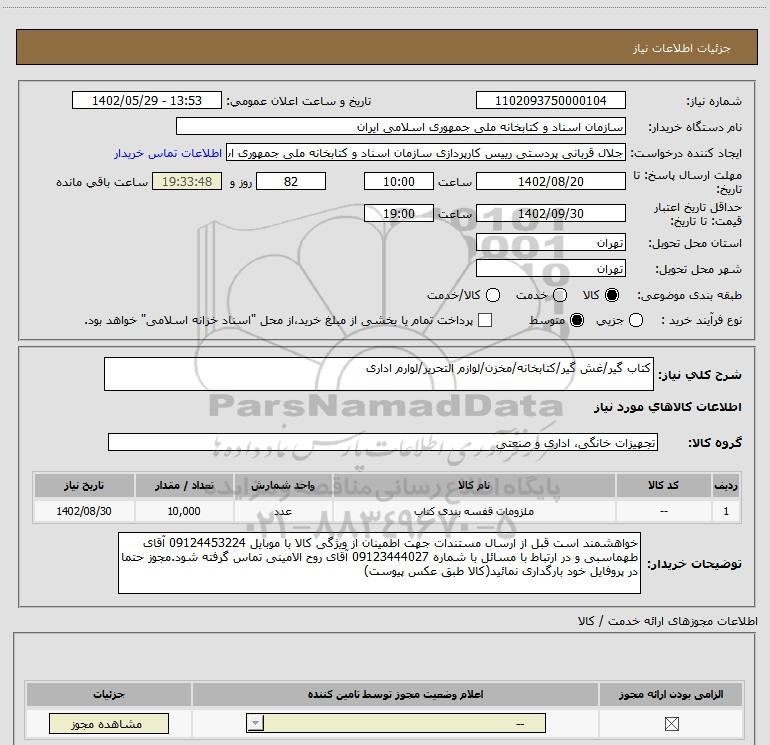This screenshot has width=770, height=745.
Task: Click the delivery province field تهران
Action: 550,243
